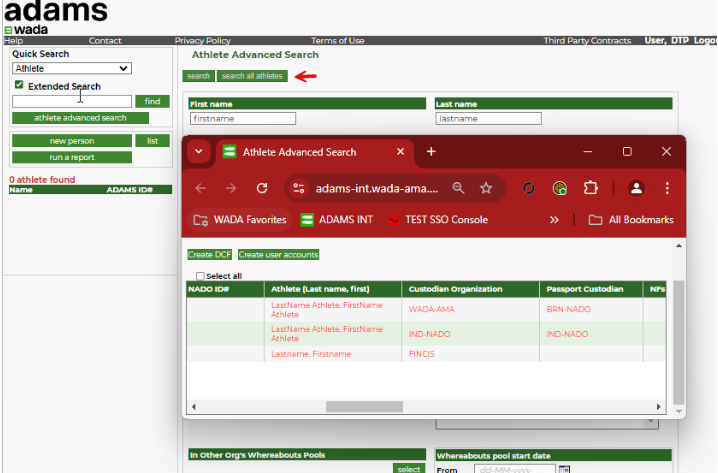Screen dimensions: 718x473
Task: Go back in the browser popup
Action: pyautogui.click(x=201, y=188)
